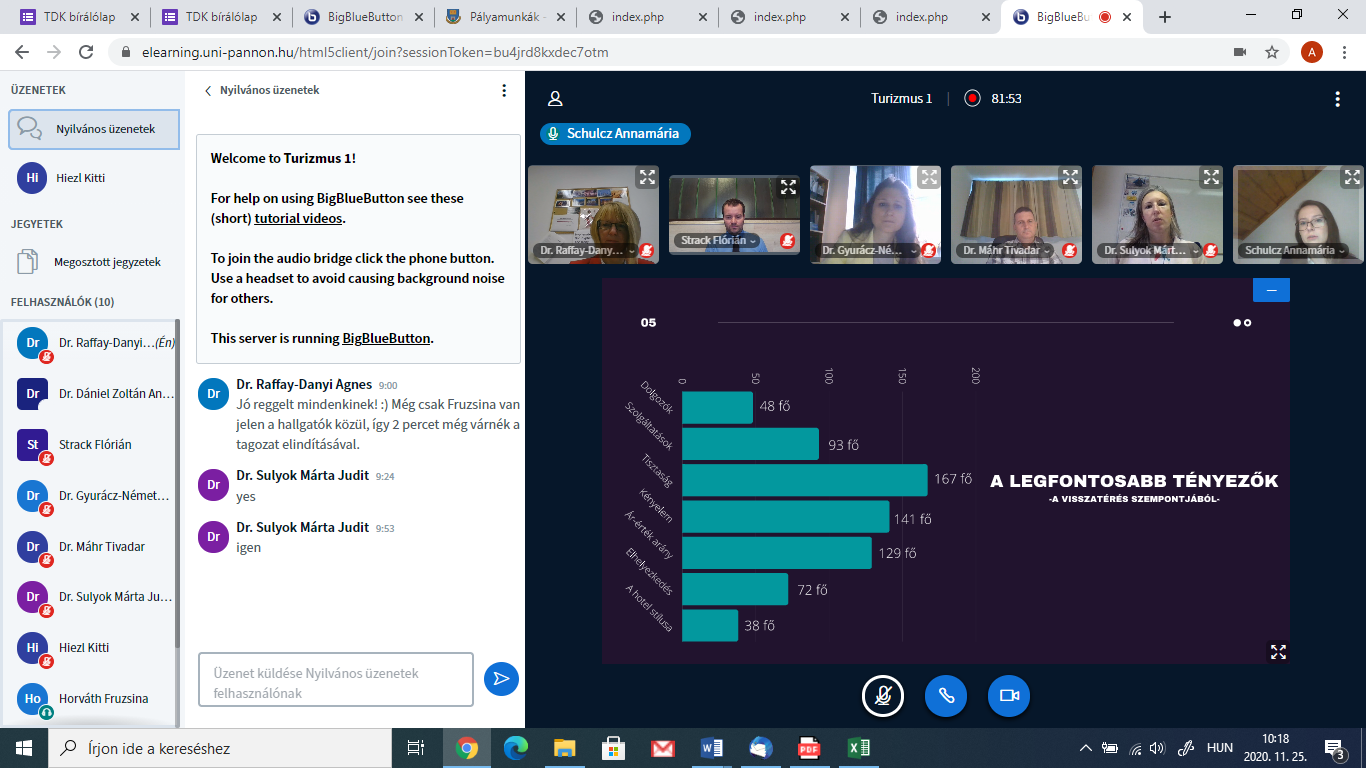1366x768 pixels.
Task: Toggle the webcam sharing button
Action: coord(1008,696)
